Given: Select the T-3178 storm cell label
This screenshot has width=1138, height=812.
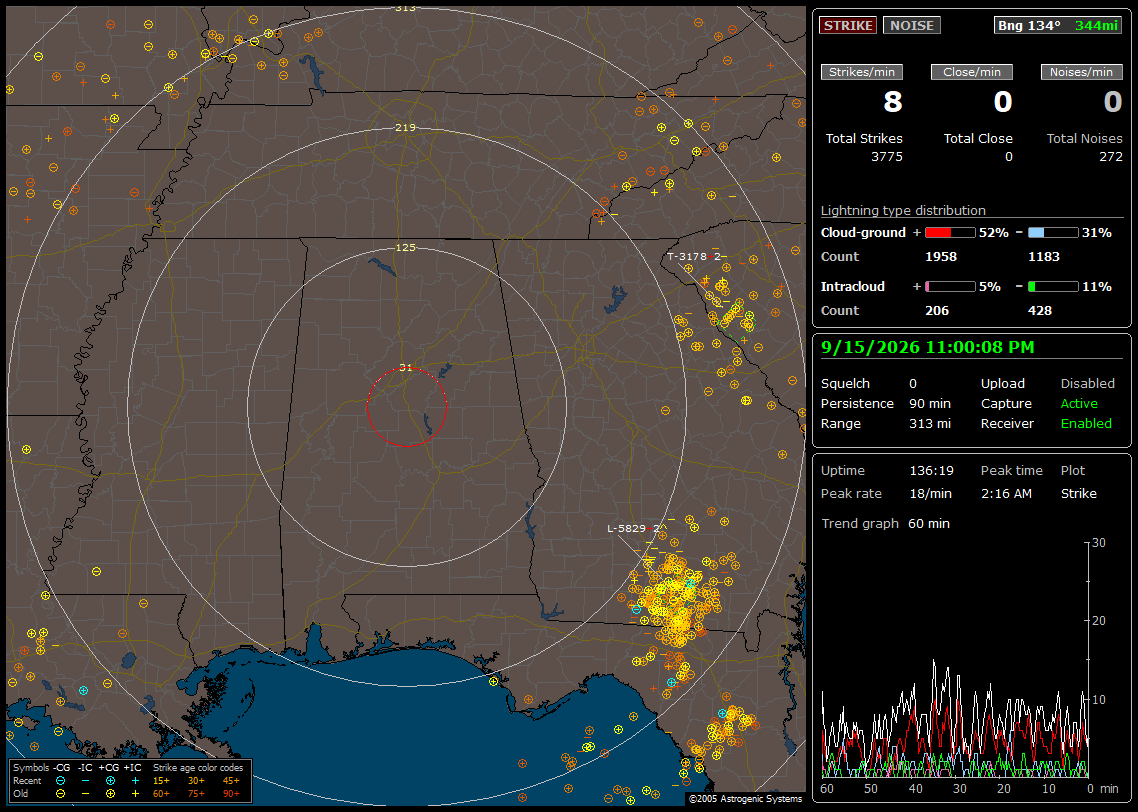Looking at the screenshot, I should tap(694, 256).
